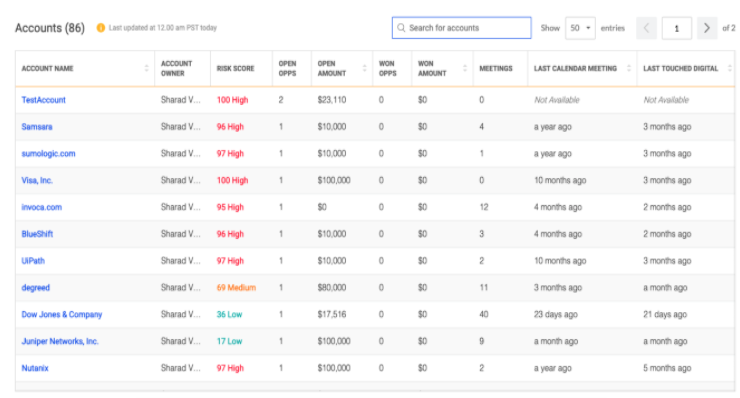Open the Dow Jones & Company link
740x398 pixels.
point(62,314)
